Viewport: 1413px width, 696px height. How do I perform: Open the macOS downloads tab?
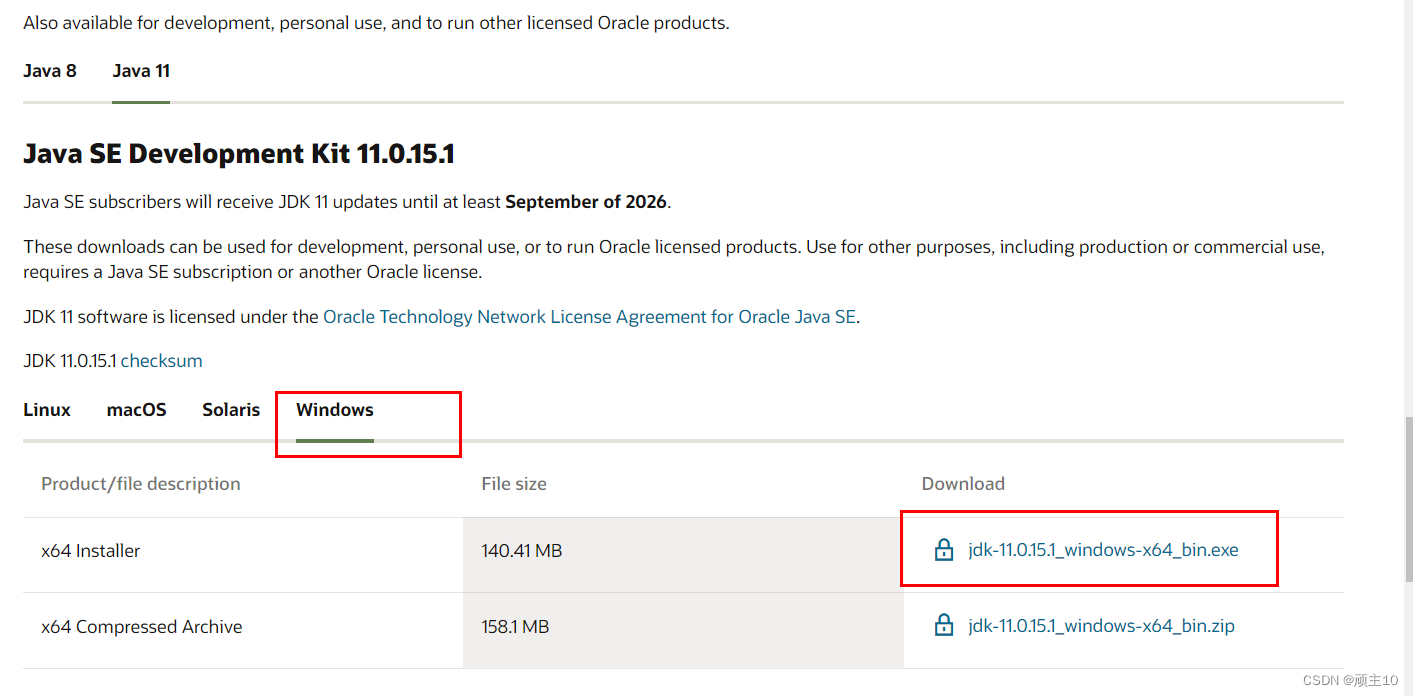pos(136,409)
